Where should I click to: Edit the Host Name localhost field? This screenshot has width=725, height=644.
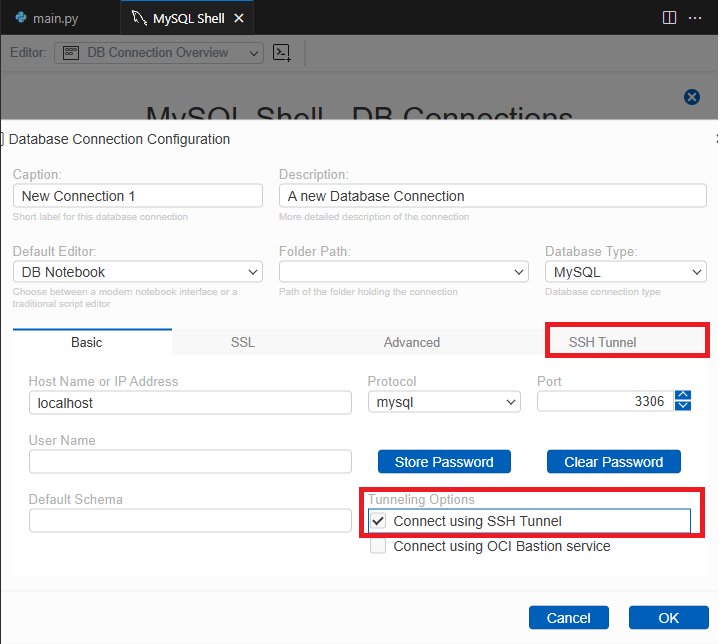[x=190, y=403]
